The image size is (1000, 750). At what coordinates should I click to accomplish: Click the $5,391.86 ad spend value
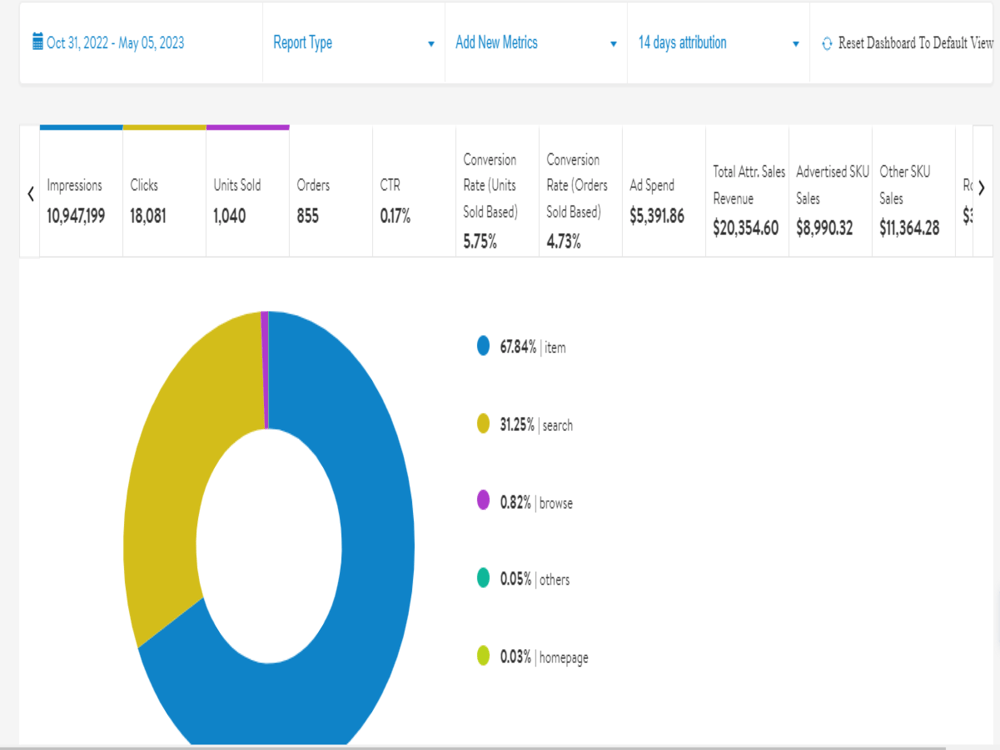point(657,216)
